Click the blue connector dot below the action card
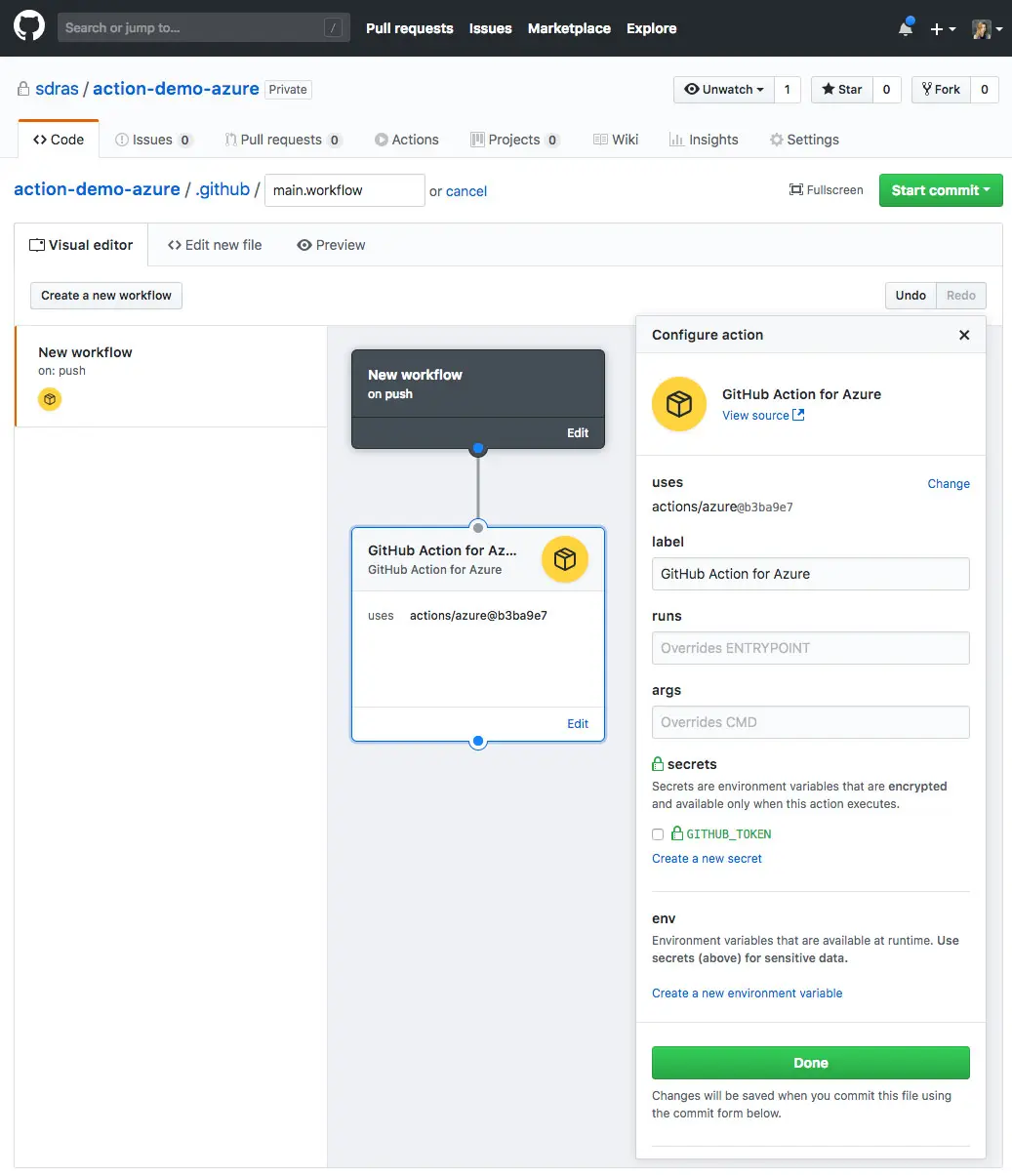Screen dimensions: 1012x1176 click(x=478, y=742)
